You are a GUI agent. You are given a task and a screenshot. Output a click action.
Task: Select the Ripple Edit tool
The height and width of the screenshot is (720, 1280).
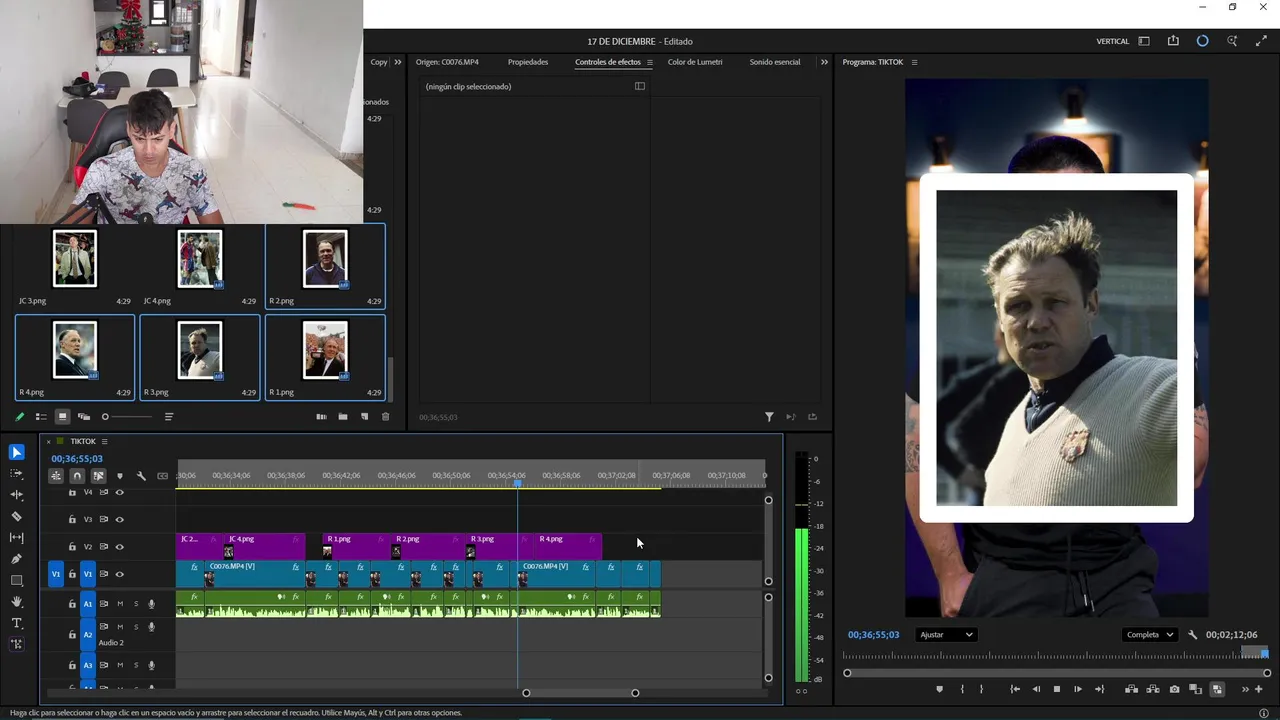coord(17,495)
